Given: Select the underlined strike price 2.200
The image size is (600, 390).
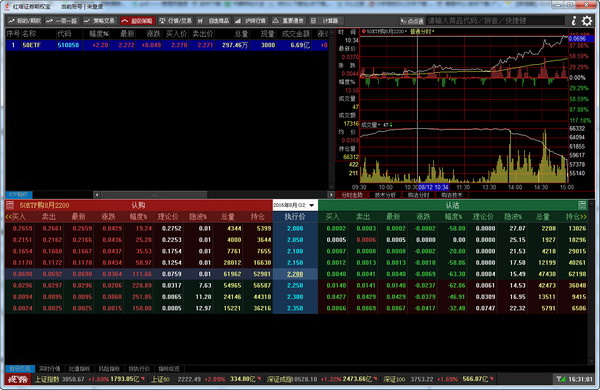Looking at the screenshot, I should [295, 274].
